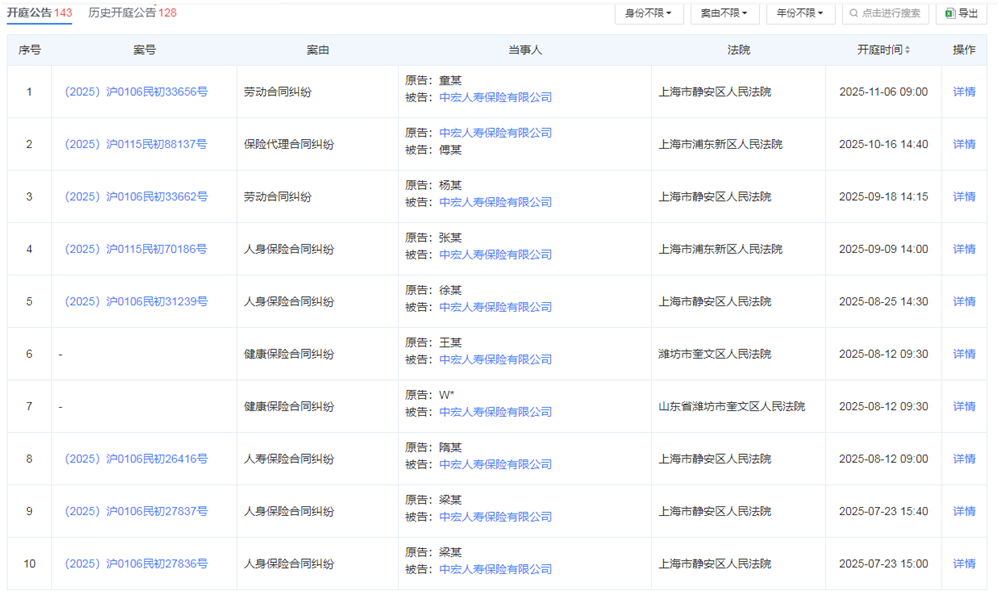999x601 pixels.
Task: Click defendant company link in 王某 row
Action: point(495,359)
